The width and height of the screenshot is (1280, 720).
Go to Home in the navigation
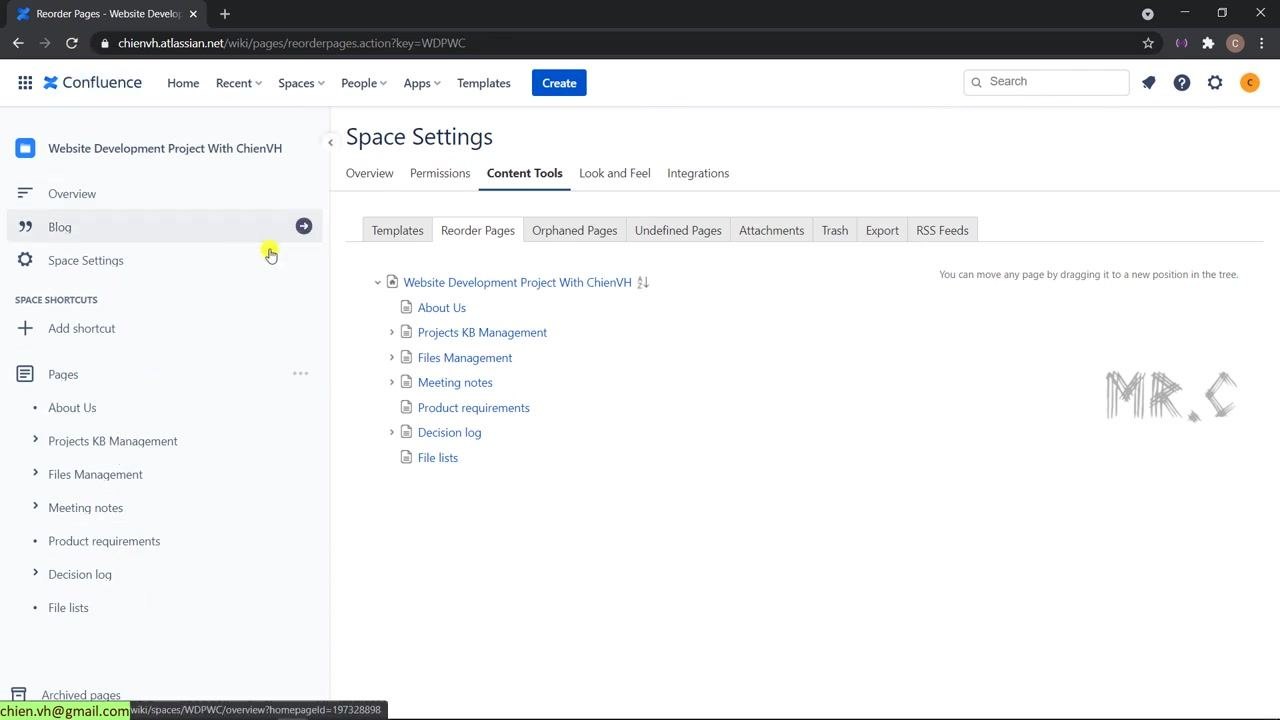(183, 83)
